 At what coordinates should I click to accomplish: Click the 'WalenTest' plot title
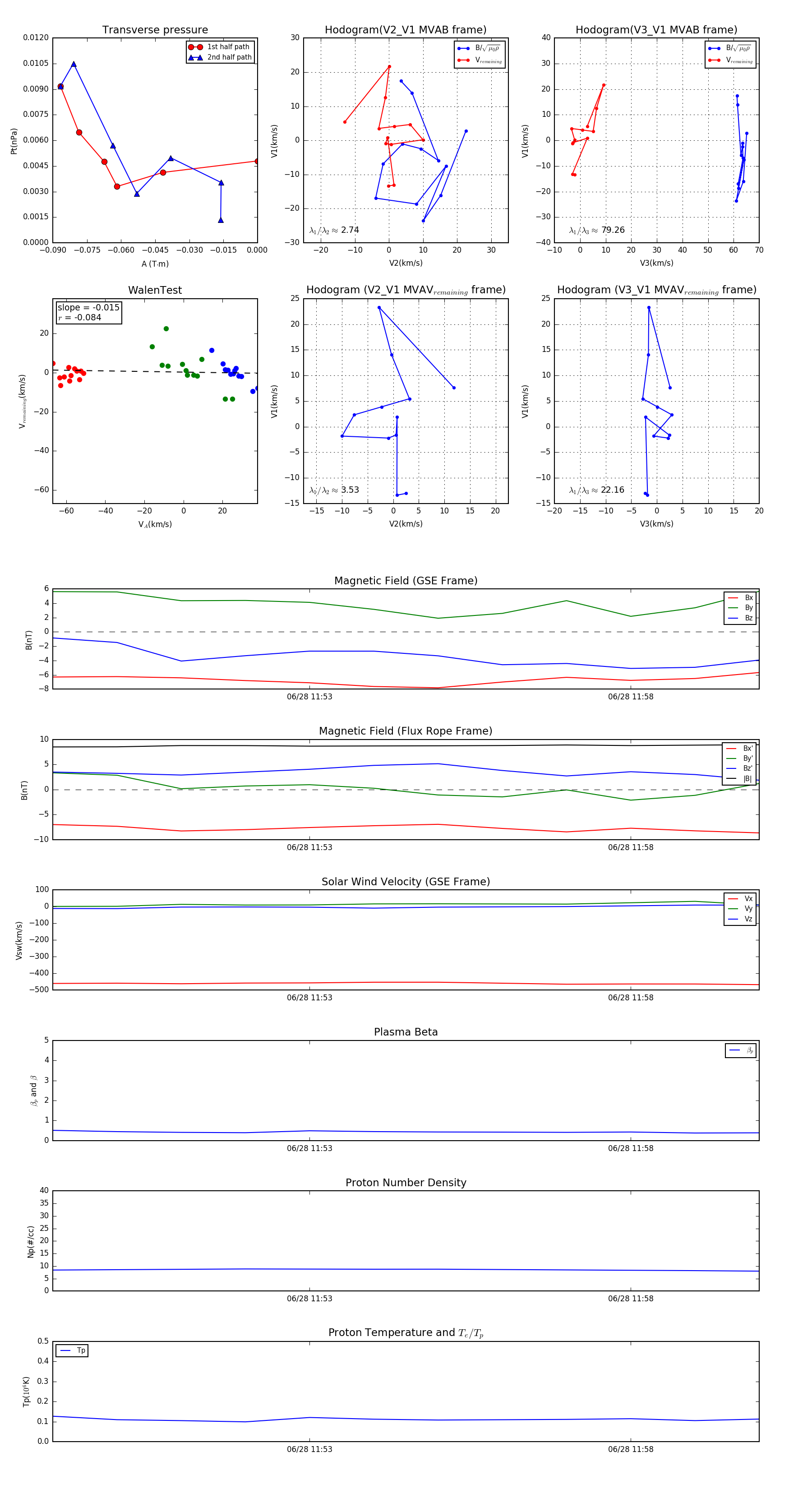(155, 290)
